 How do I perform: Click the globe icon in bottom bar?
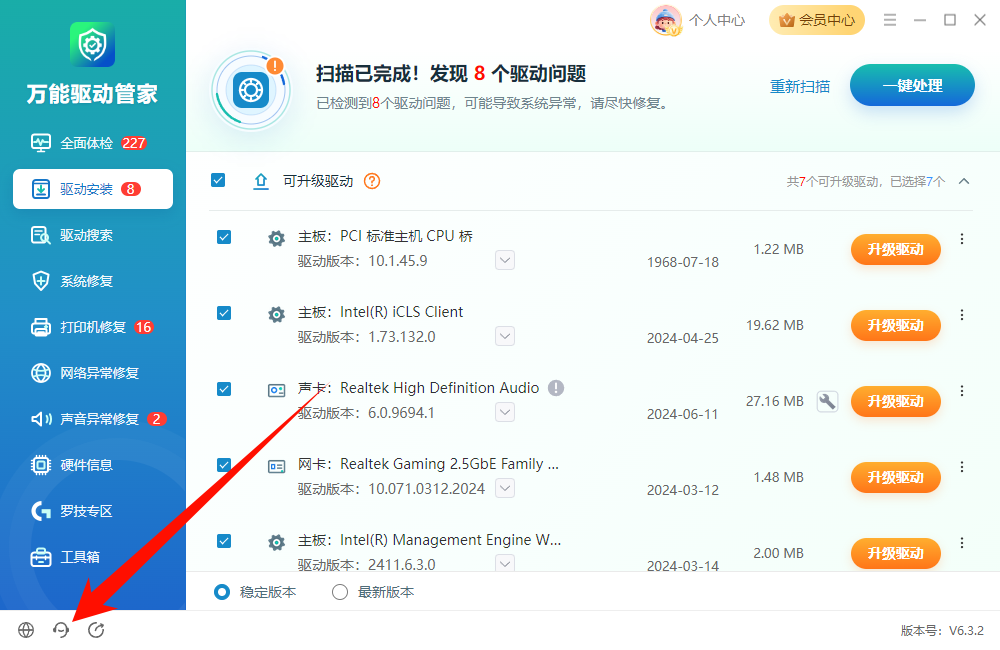[26, 630]
